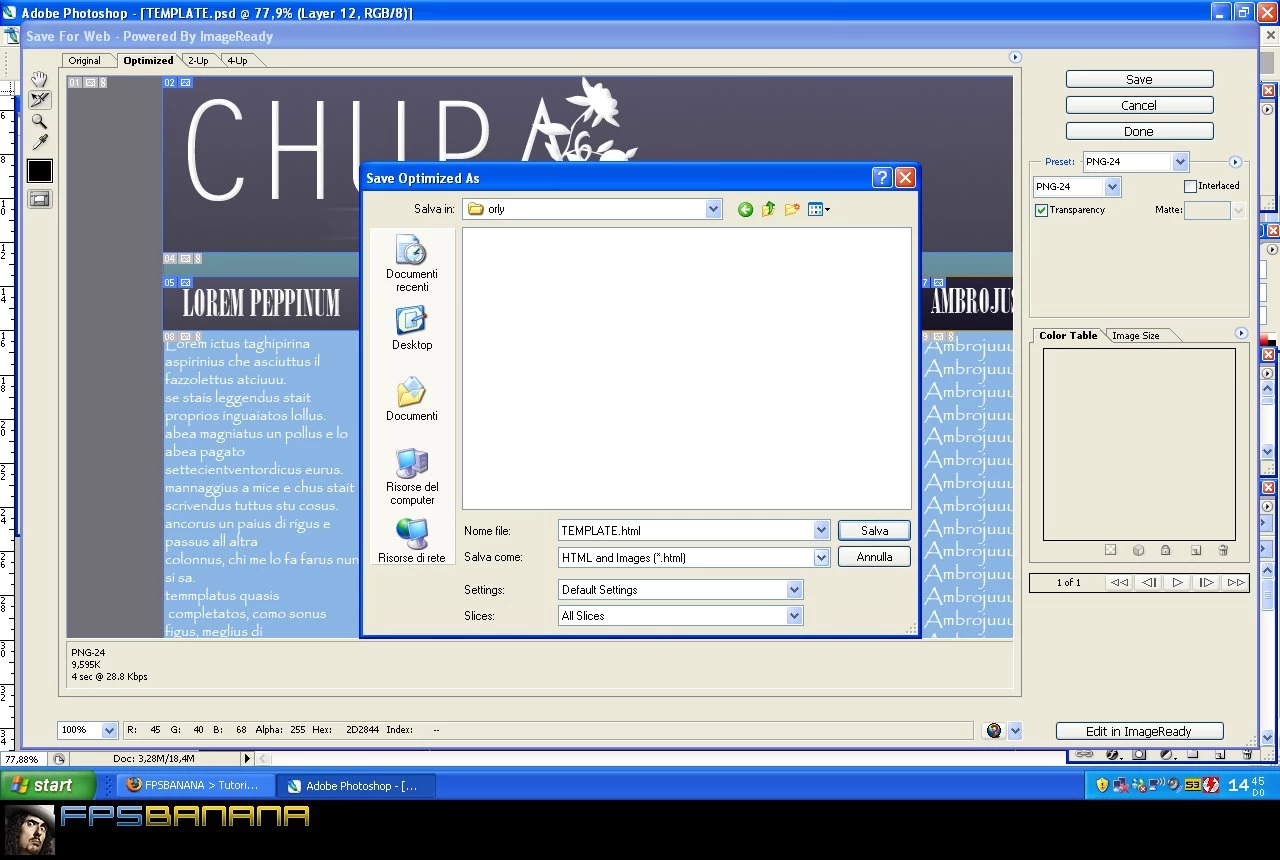Expand the Nome file dropdown arrow

point(821,530)
